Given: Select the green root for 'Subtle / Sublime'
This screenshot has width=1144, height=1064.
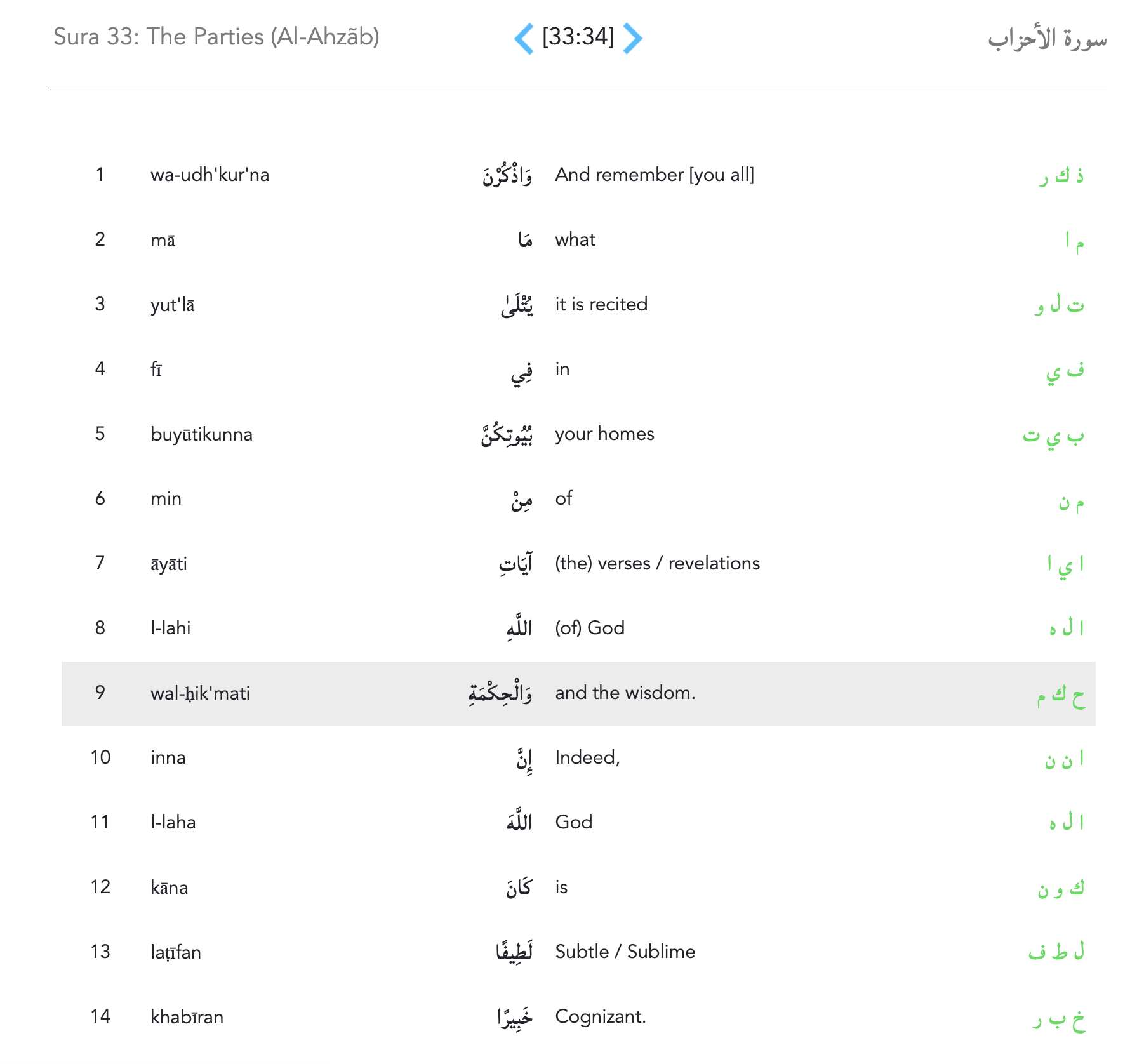Looking at the screenshot, I should pyautogui.click(x=1056, y=952).
